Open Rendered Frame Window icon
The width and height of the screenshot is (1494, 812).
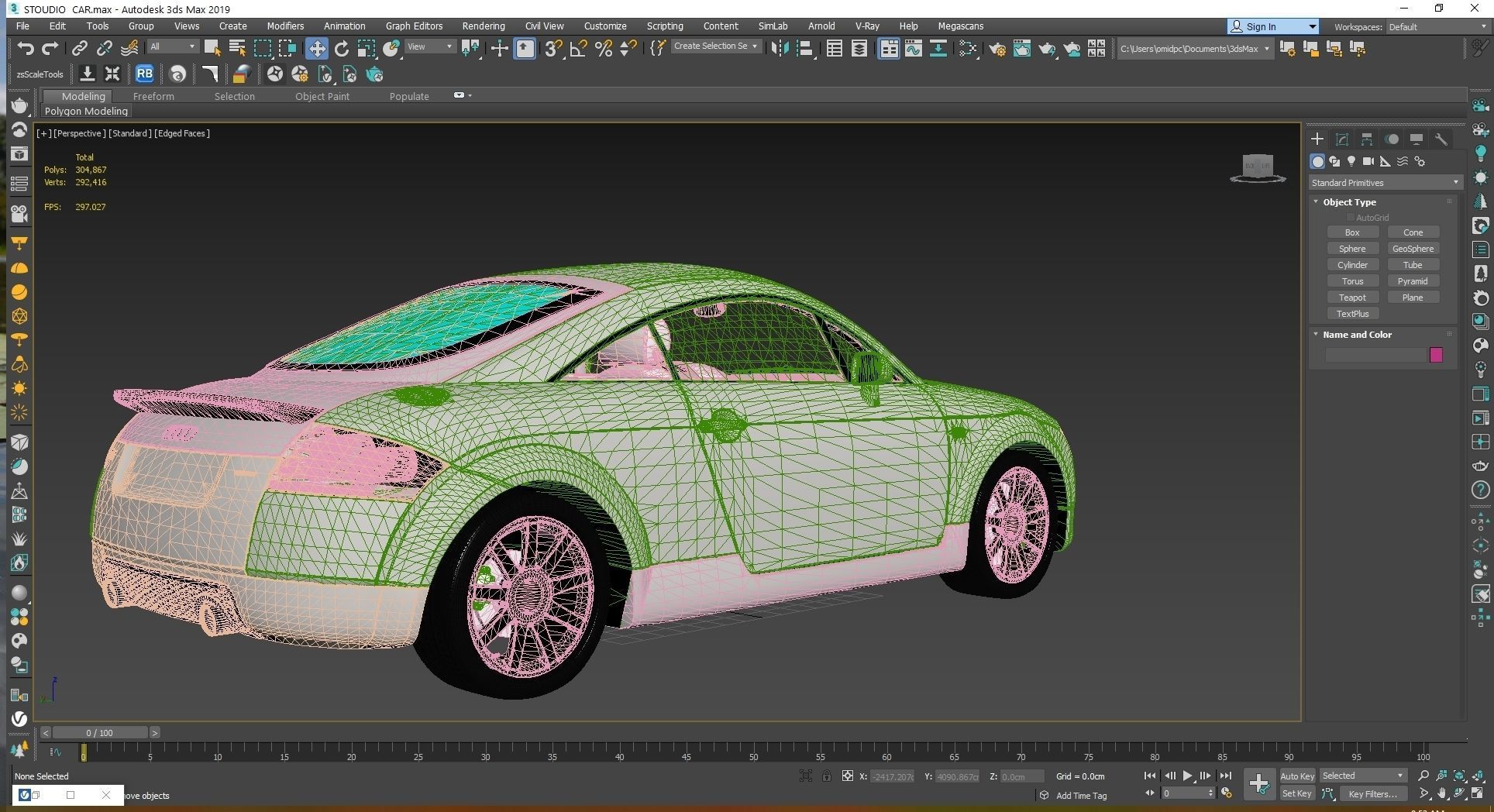[x=1022, y=49]
